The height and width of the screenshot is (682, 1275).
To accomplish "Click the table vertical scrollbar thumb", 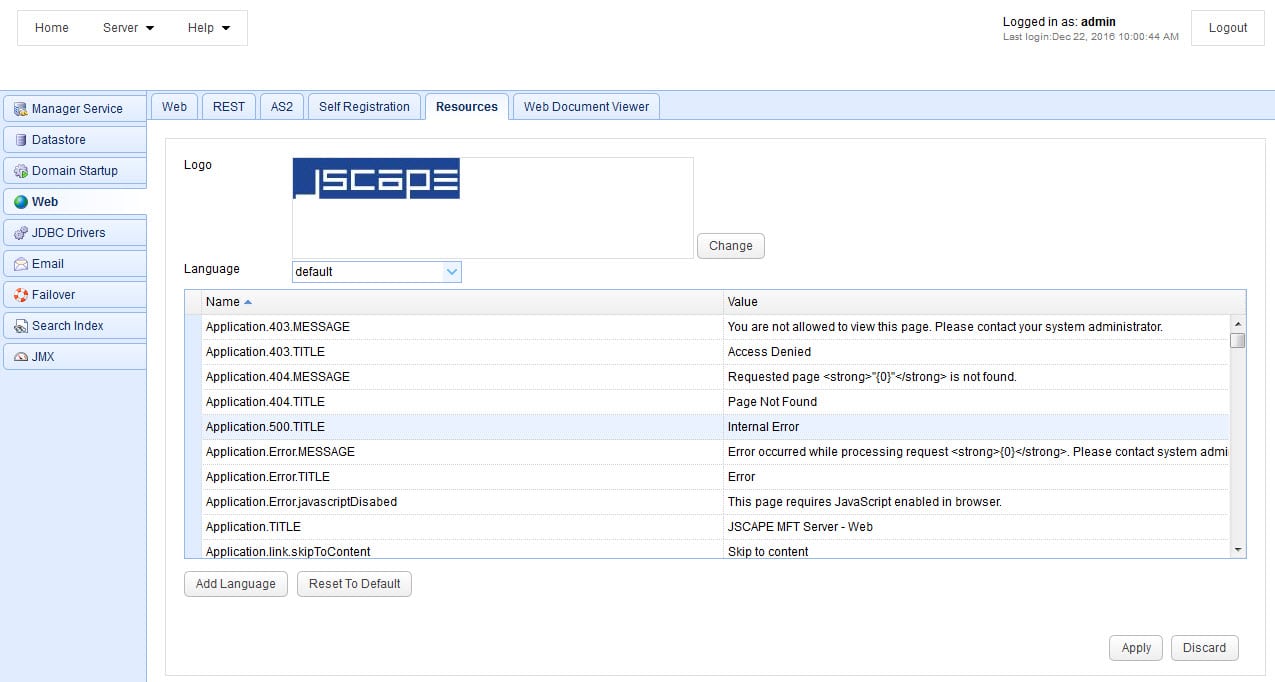I will (x=1238, y=340).
